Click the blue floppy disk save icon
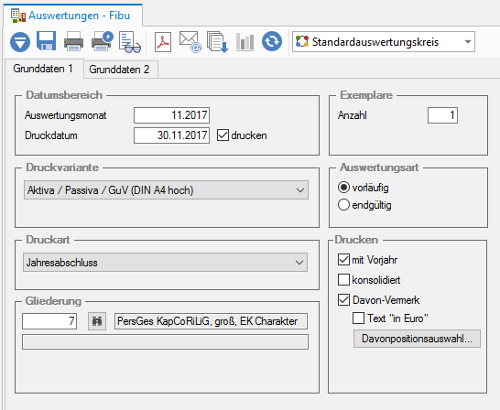Image resolution: width=500 pixels, height=410 pixels. tap(46, 41)
